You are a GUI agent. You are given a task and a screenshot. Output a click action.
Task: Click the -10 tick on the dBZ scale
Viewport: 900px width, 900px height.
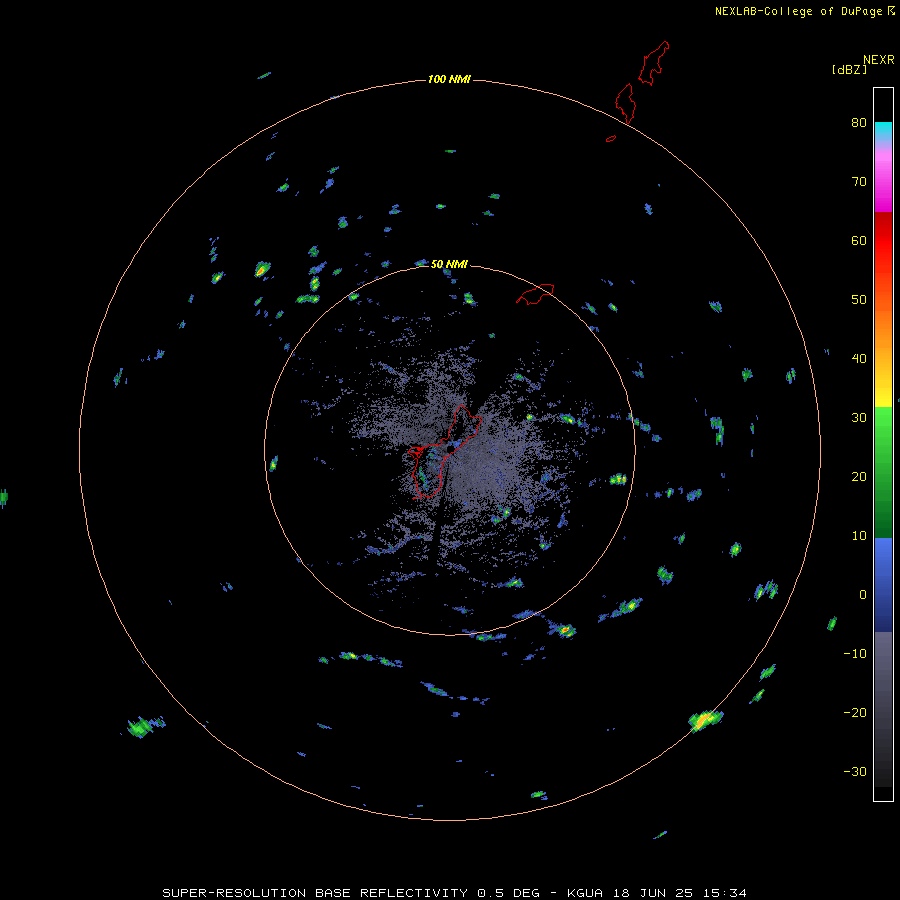[x=855, y=653]
